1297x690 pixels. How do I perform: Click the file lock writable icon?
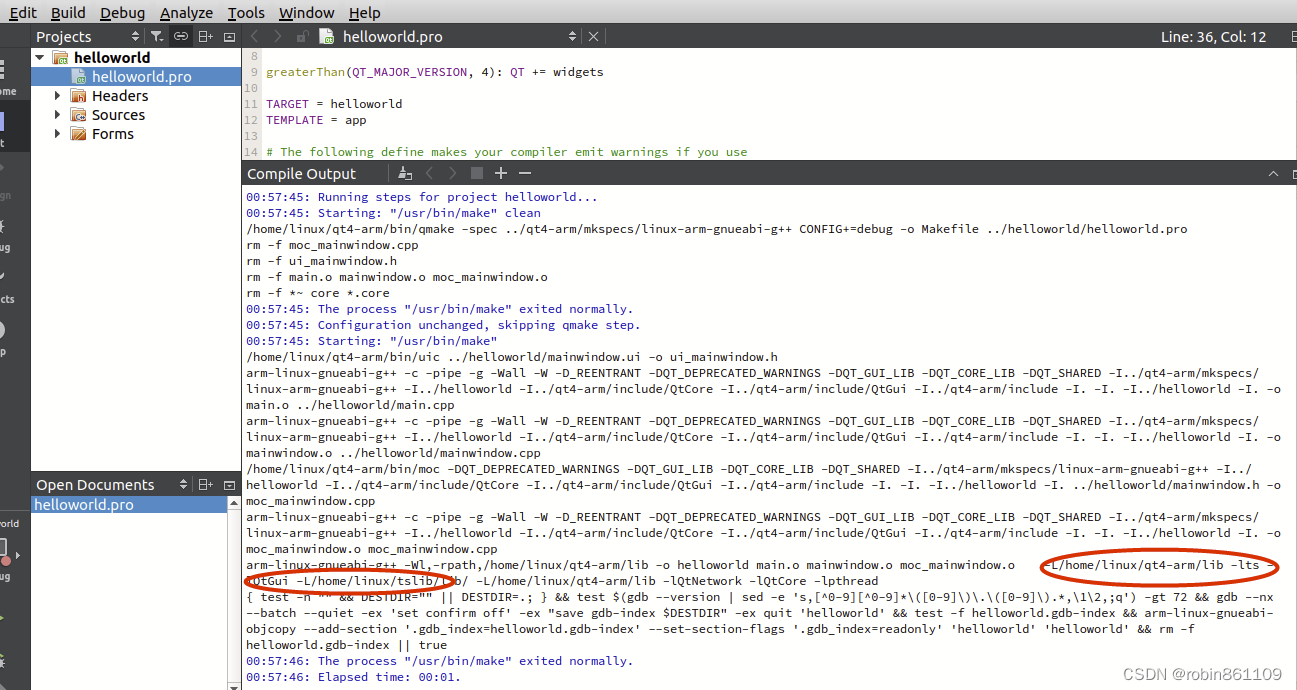[x=302, y=36]
